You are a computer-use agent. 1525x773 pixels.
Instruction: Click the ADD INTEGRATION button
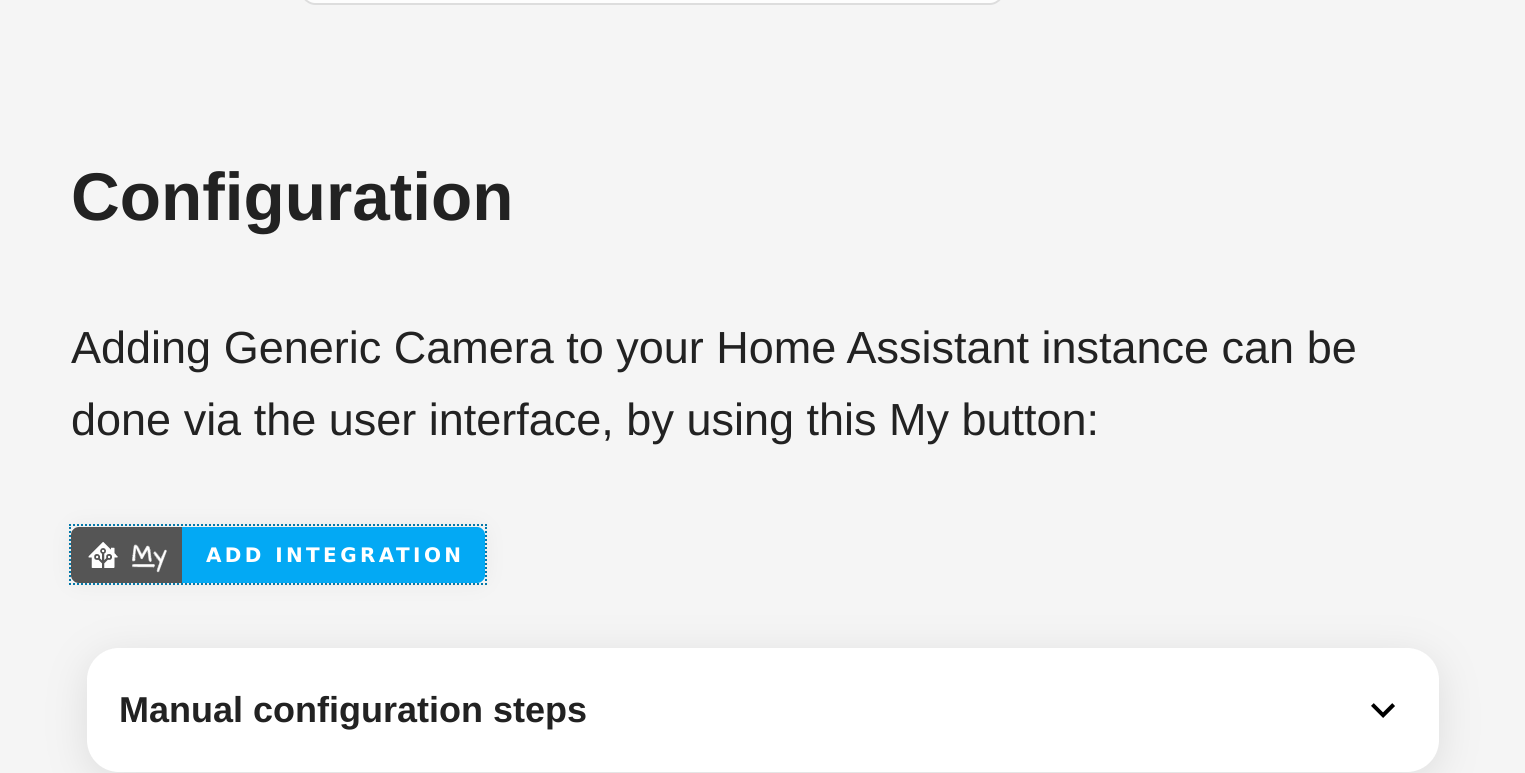click(x=334, y=555)
